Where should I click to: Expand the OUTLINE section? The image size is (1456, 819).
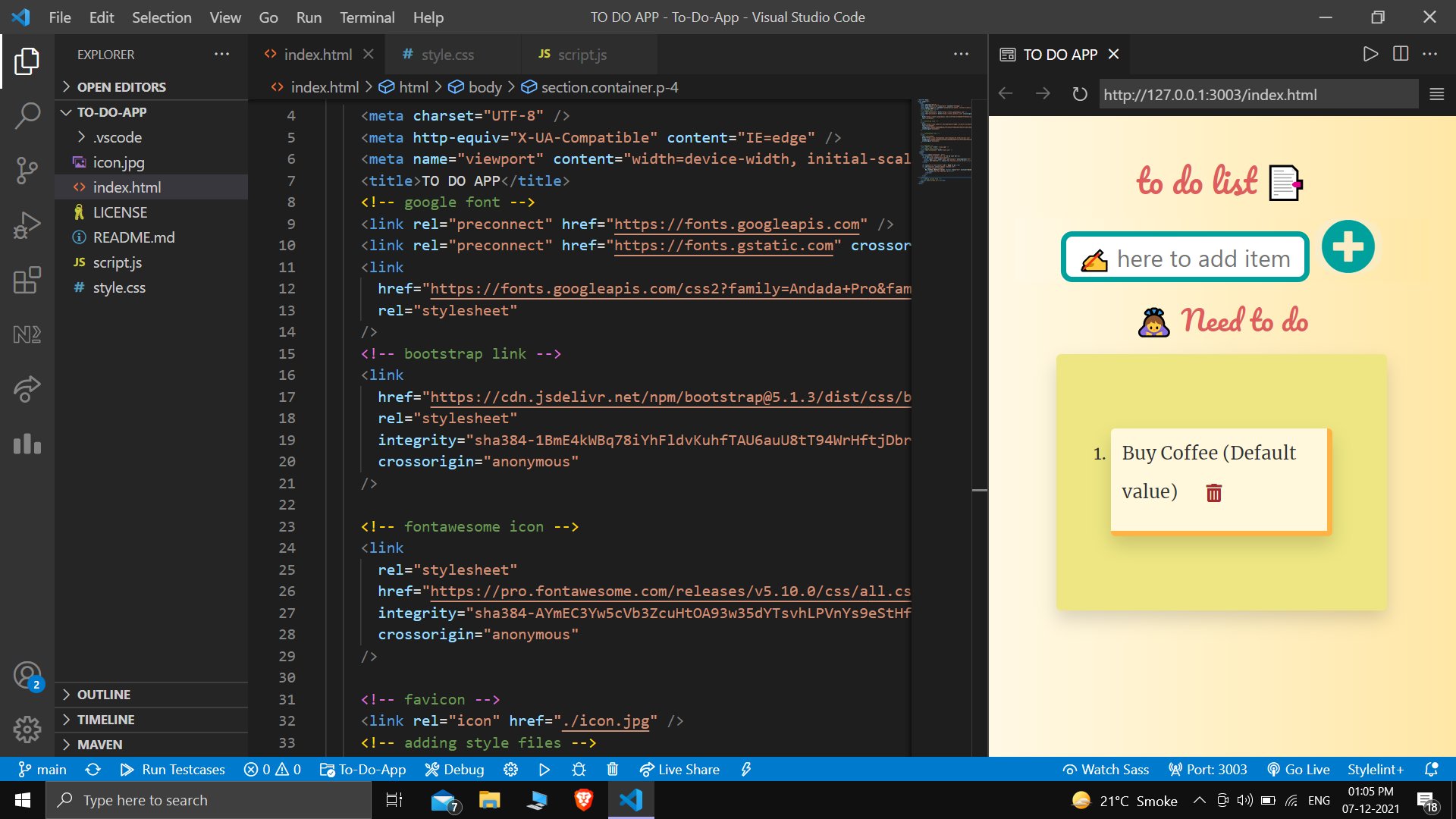[x=104, y=695]
